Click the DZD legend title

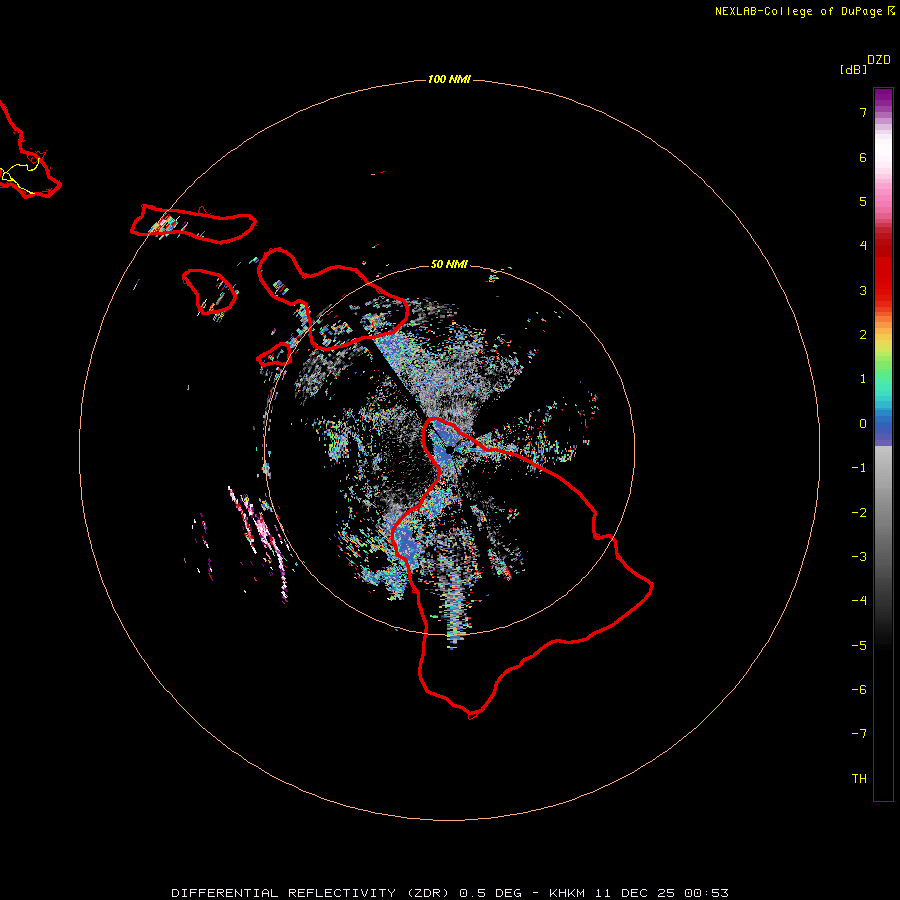click(x=879, y=60)
